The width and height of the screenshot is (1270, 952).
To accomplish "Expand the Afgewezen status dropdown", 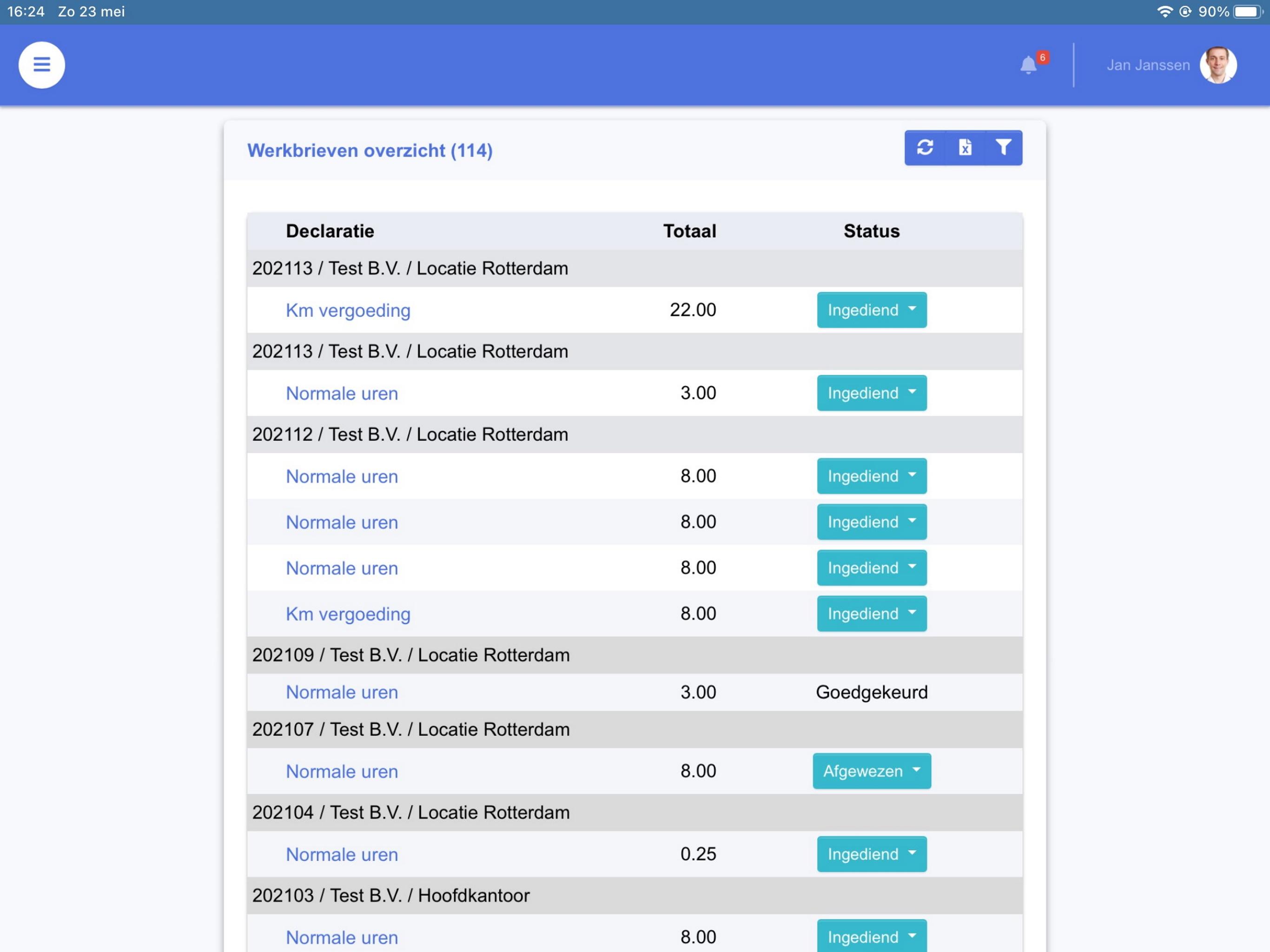I will point(872,771).
